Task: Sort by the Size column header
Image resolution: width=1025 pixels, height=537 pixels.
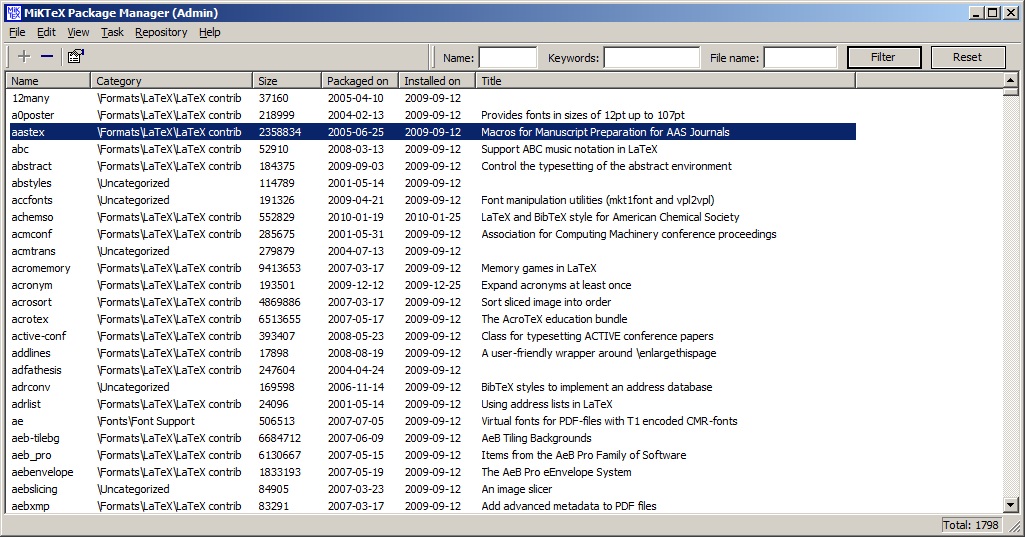Action: (x=287, y=80)
